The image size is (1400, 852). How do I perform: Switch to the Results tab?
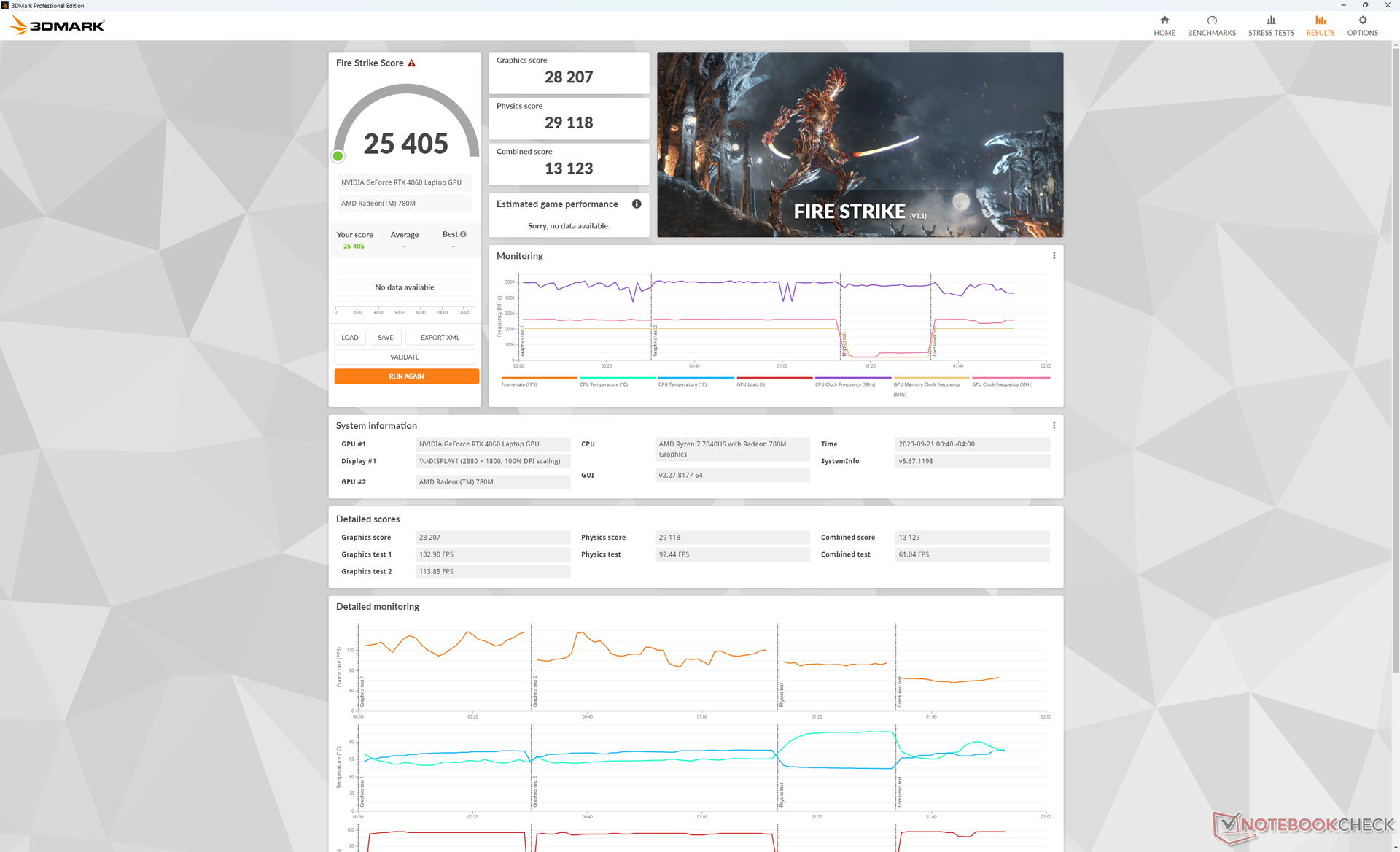(x=1320, y=26)
